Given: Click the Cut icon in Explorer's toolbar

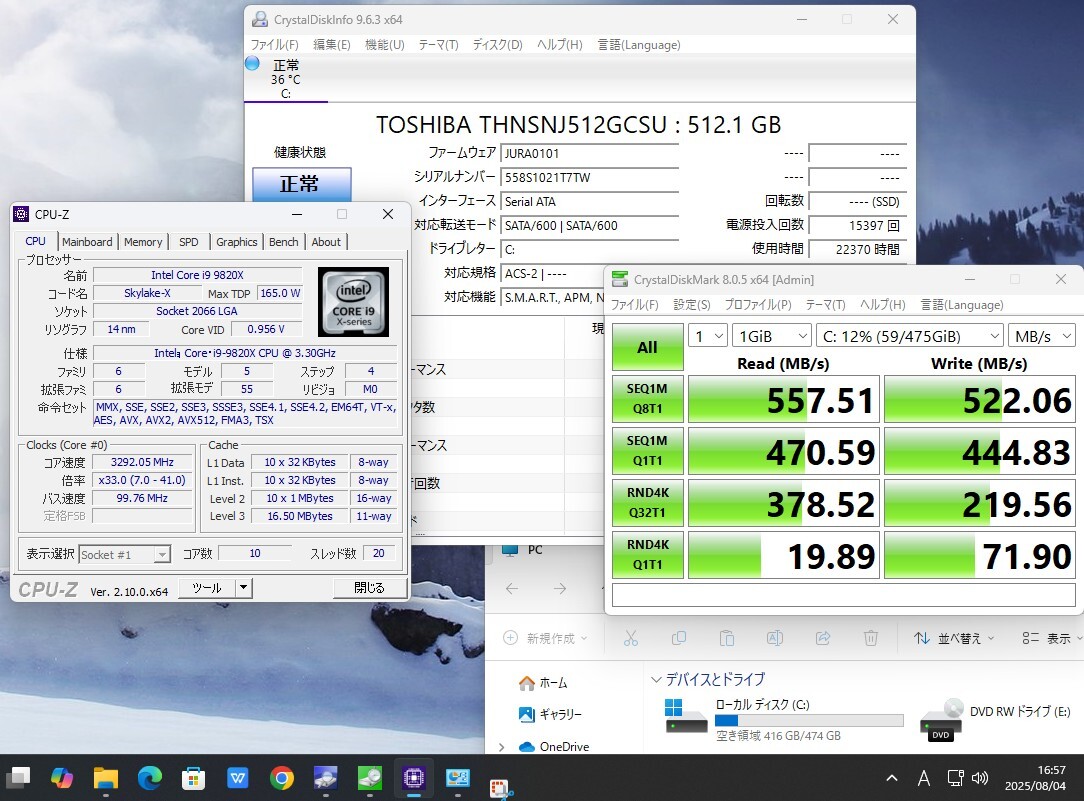Looking at the screenshot, I should (x=630, y=638).
